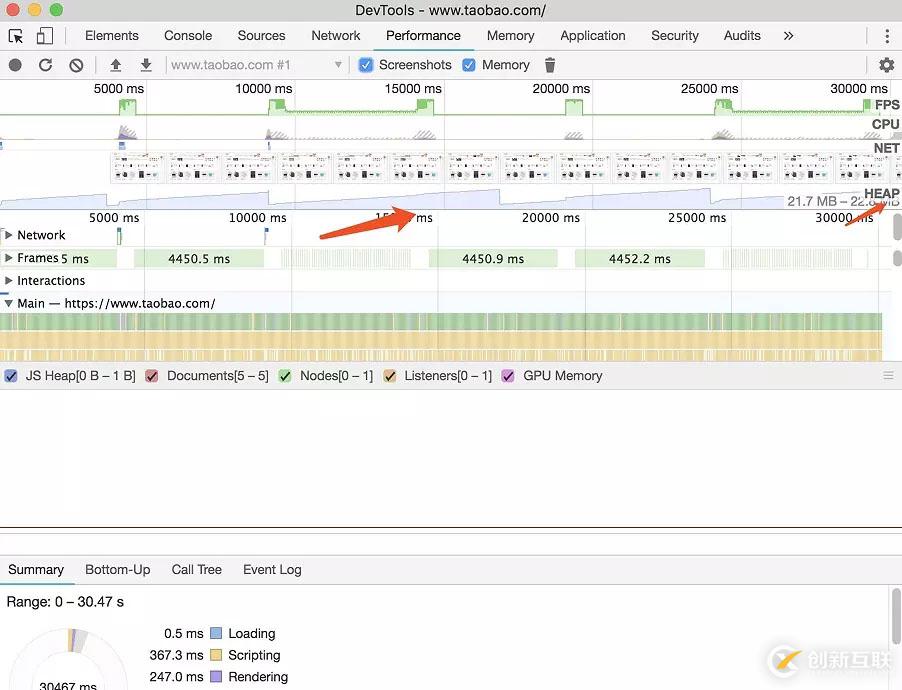The width and height of the screenshot is (902, 690).
Task: Switch to the Event Log tab
Action: pos(272,570)
